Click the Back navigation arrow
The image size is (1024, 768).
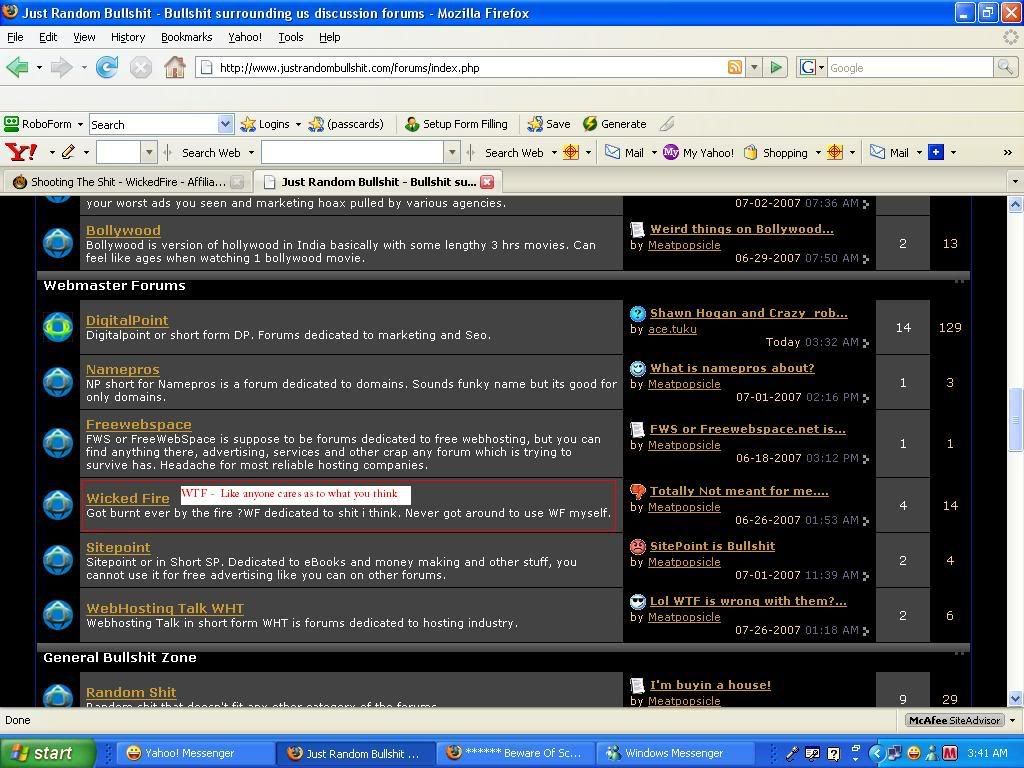click(x=17, y=67)
